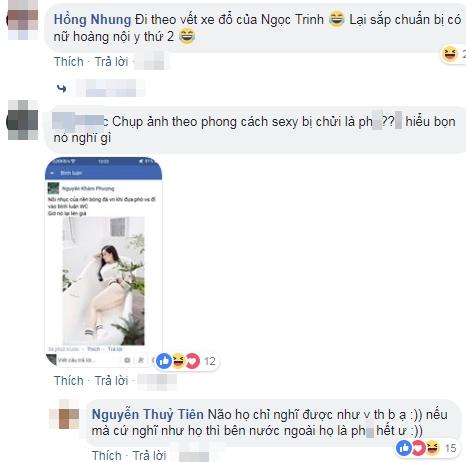Click Trả lời under the attached screenshot comment
Image resolution: width=466 pixels, height=462 pixels.
point(111,380)
